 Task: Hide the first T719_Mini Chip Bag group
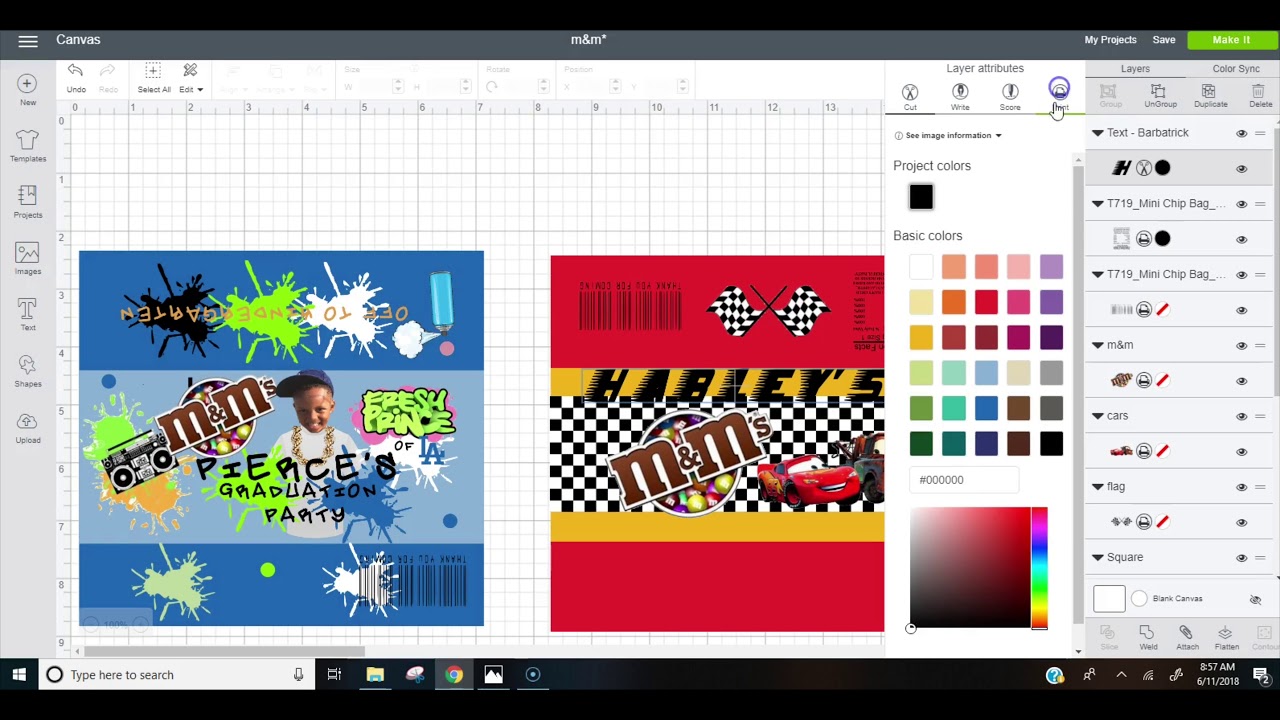coord(1242,204)
